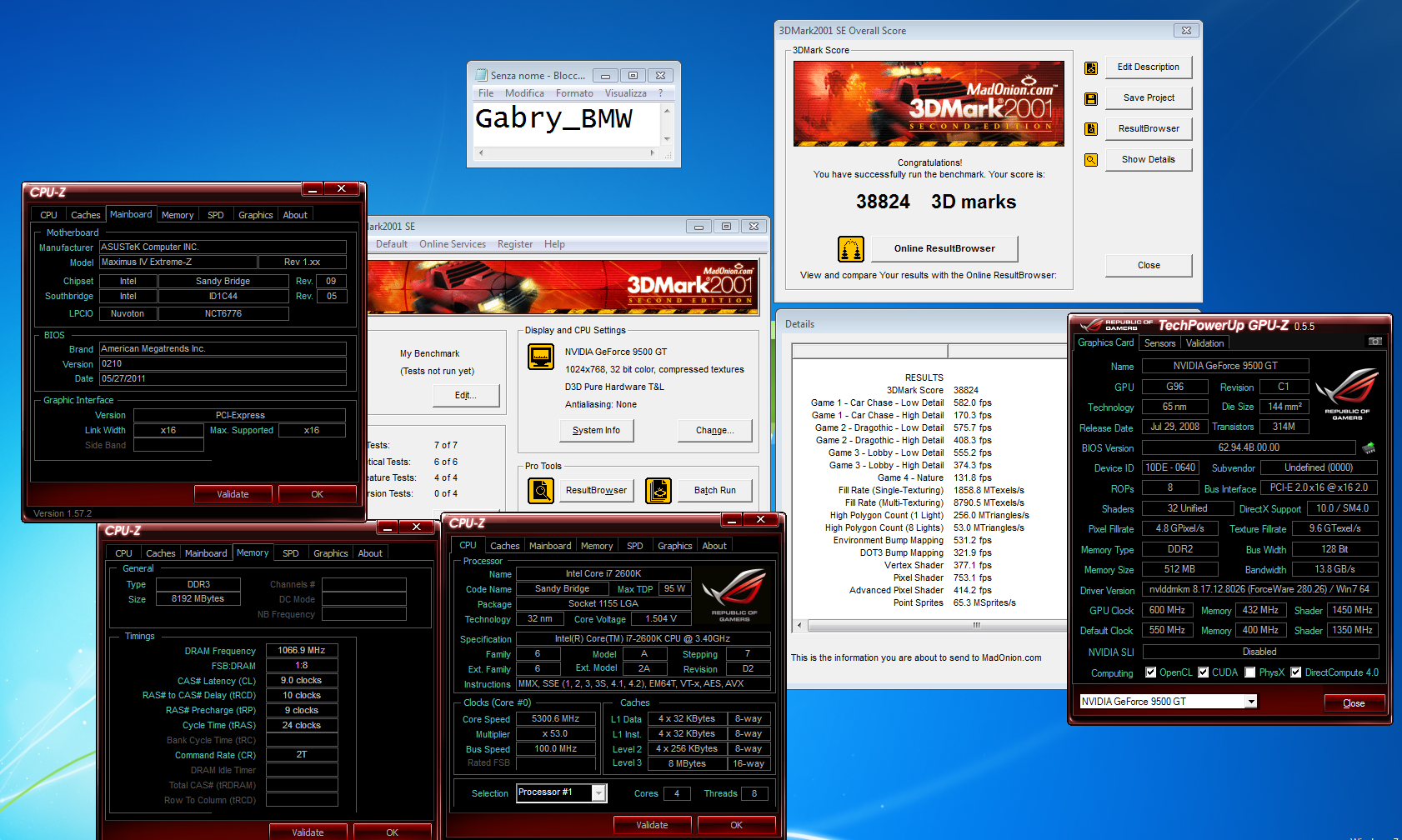Screen dimensions: 1402x840
Task: Click ResultBrowser button in Pro Tools
Action: tap(596, 491)
